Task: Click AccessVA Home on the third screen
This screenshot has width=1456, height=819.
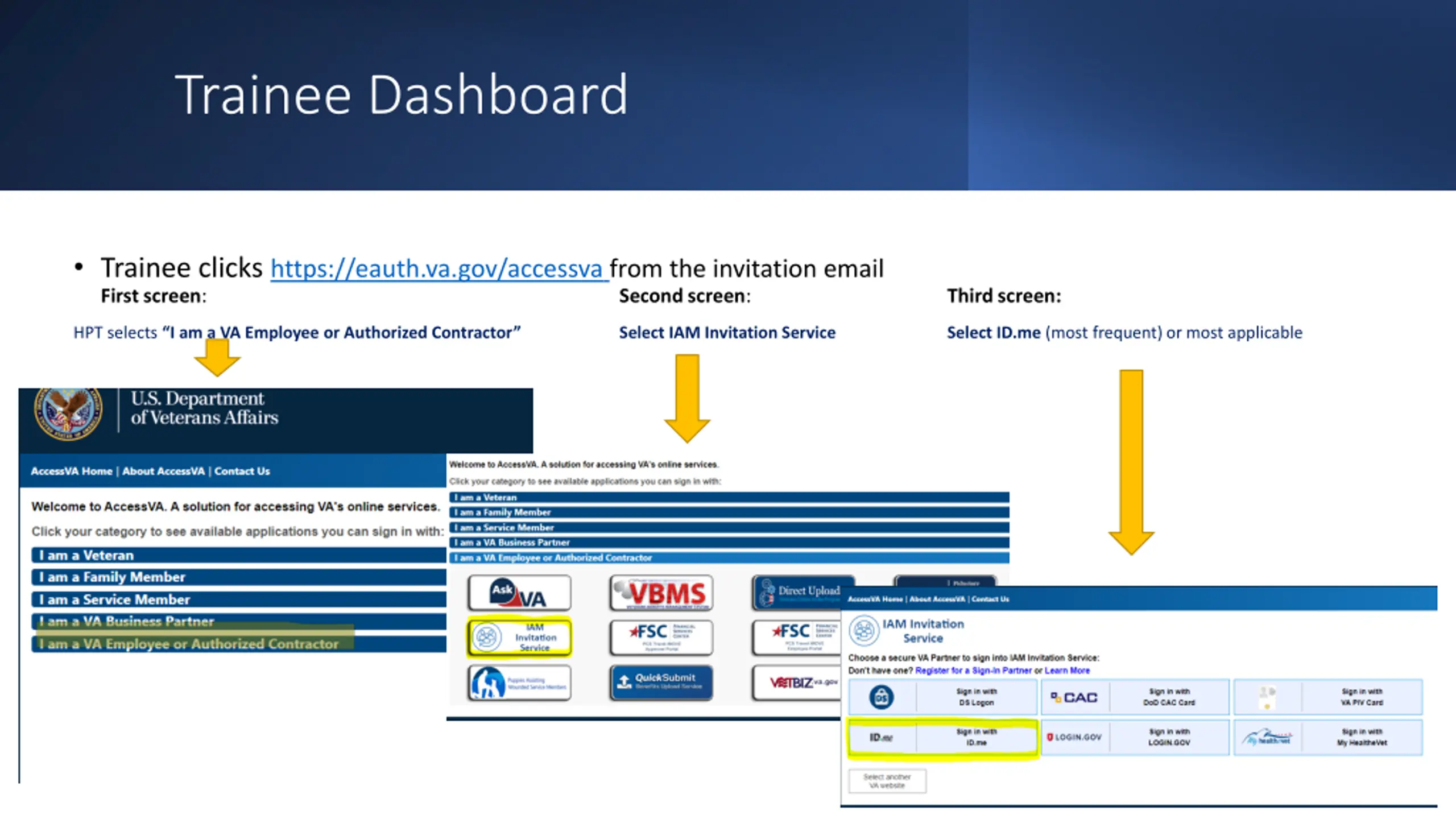Action: click(x=875, y=599)
